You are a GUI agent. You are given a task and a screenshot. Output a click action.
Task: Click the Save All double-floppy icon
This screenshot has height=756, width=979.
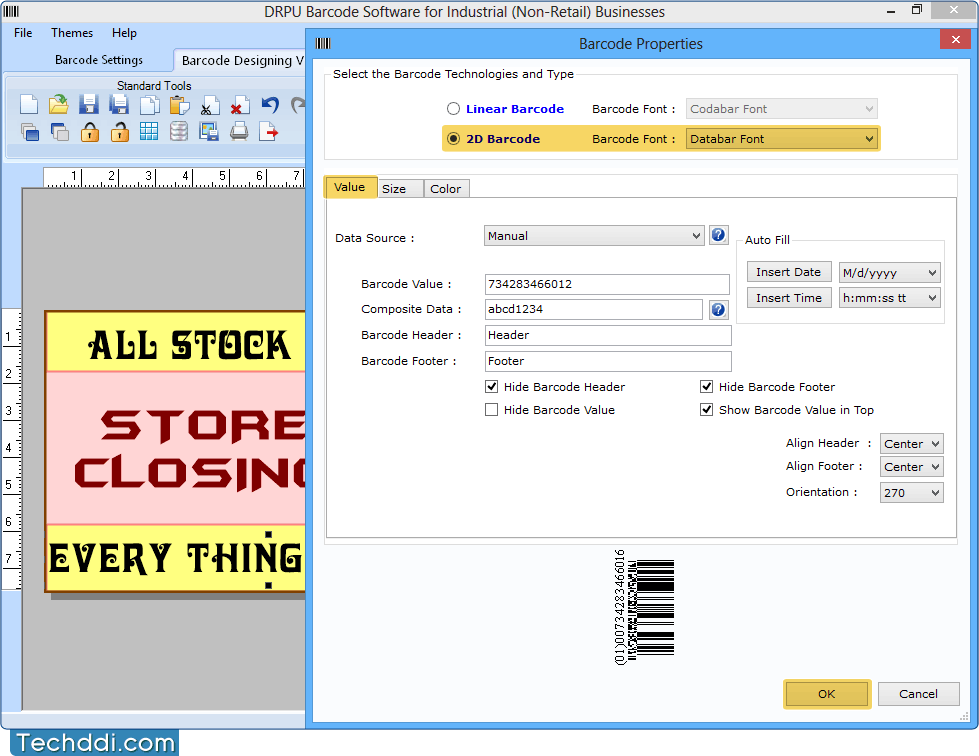coord(119,104)
